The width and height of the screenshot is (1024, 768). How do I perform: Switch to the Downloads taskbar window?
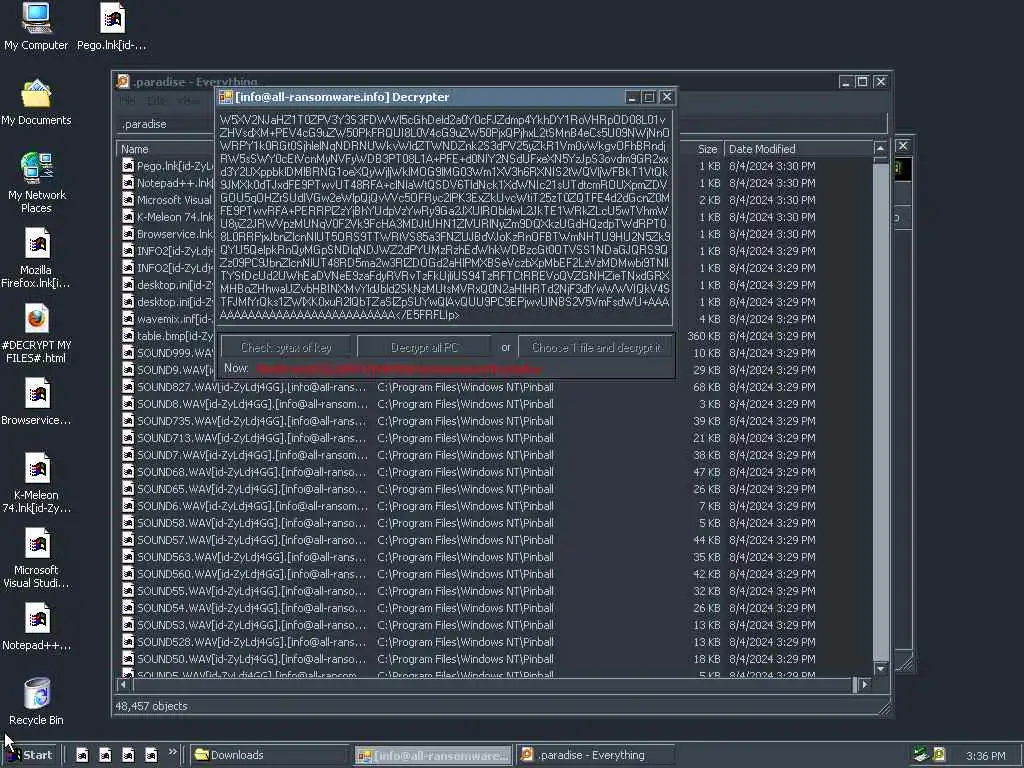point(270,755)
